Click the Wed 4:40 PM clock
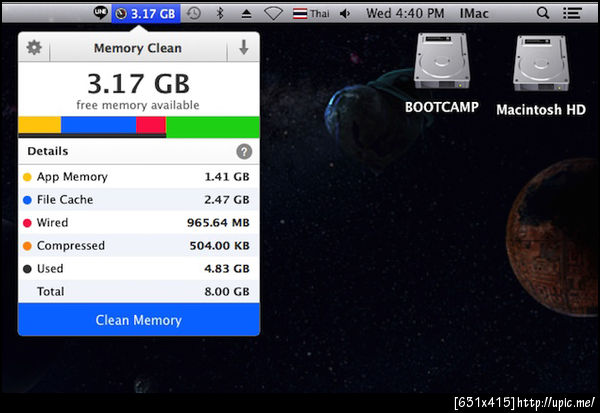The width and height of the screenshot is (600, 413). tap(405, 13)
